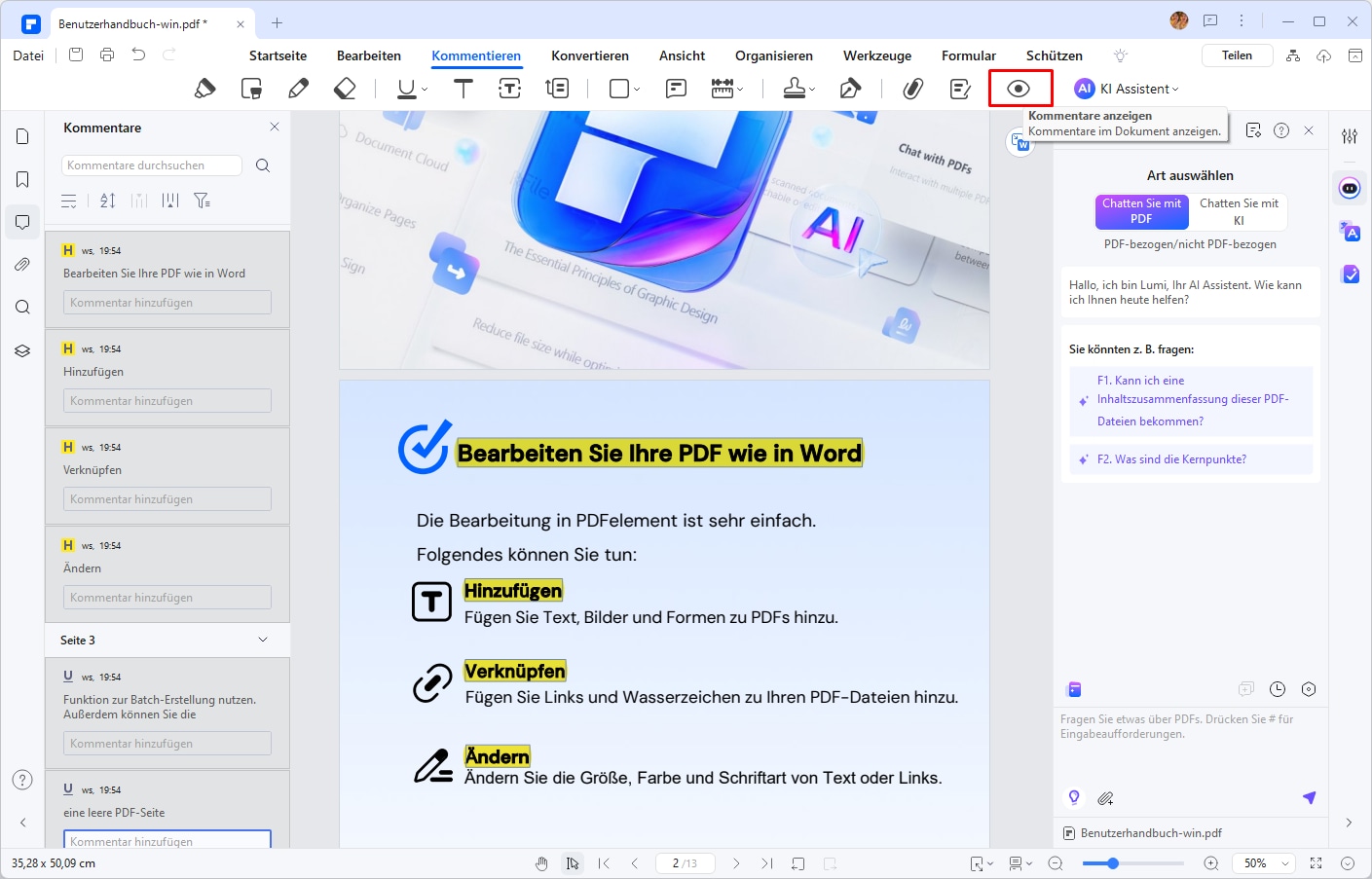Open the Datei menu

click(x=28, y=55)
